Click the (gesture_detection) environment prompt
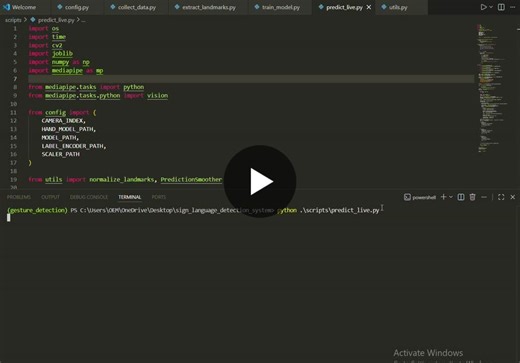520x363 pixels. point(37,210)
